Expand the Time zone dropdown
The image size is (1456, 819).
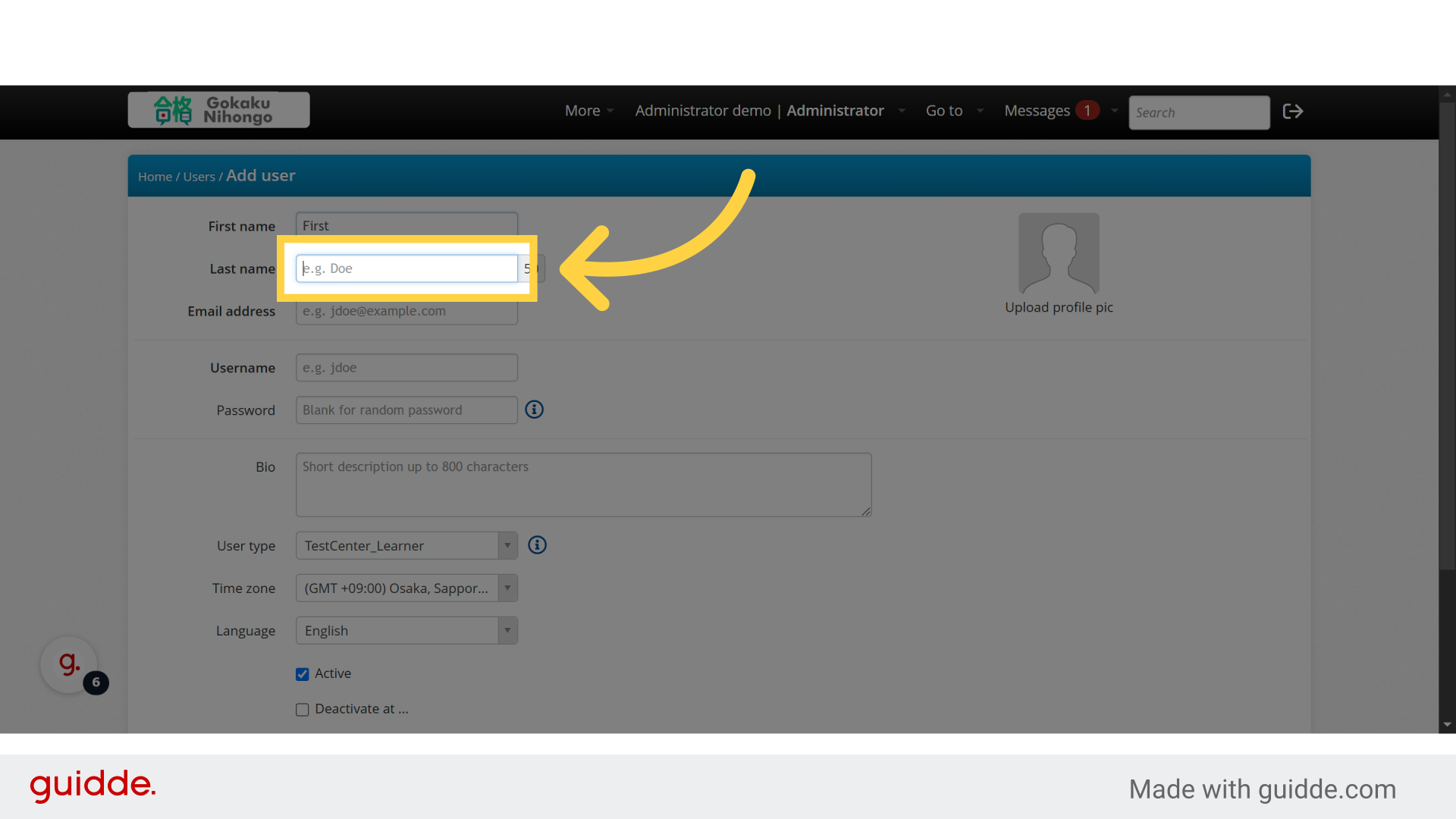coord(406,588)
